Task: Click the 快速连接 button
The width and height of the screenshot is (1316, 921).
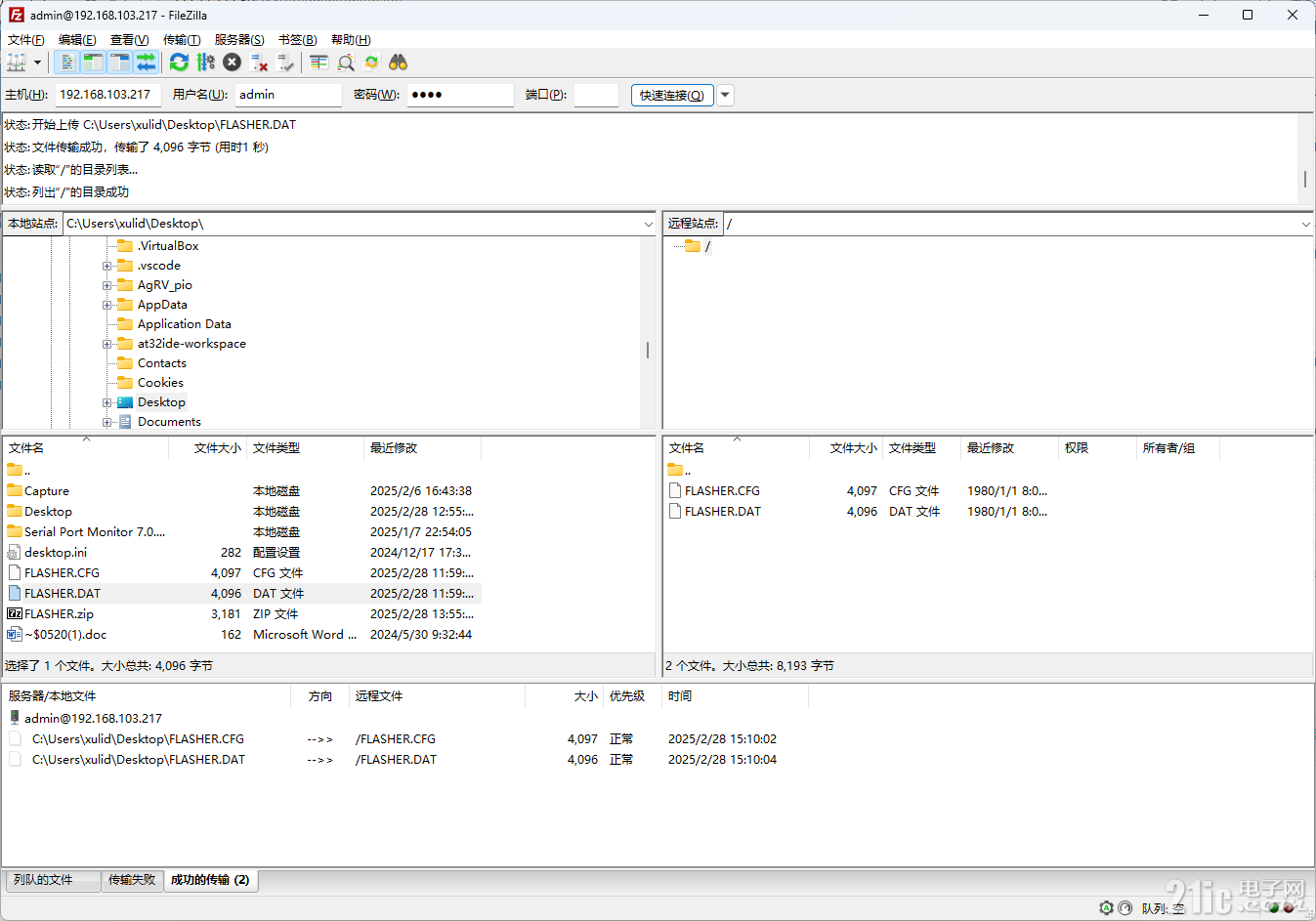Action: coord(672,95)
